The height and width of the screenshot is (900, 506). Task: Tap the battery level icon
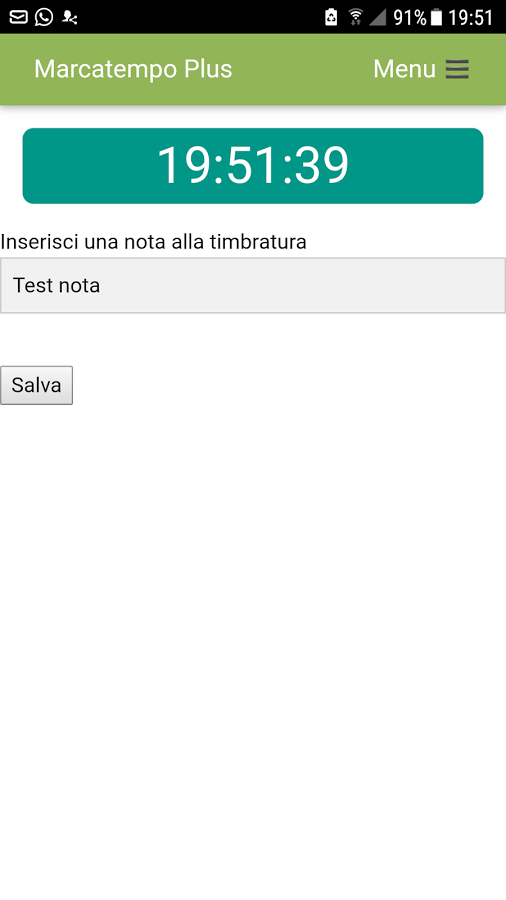[x=437, y=17]
